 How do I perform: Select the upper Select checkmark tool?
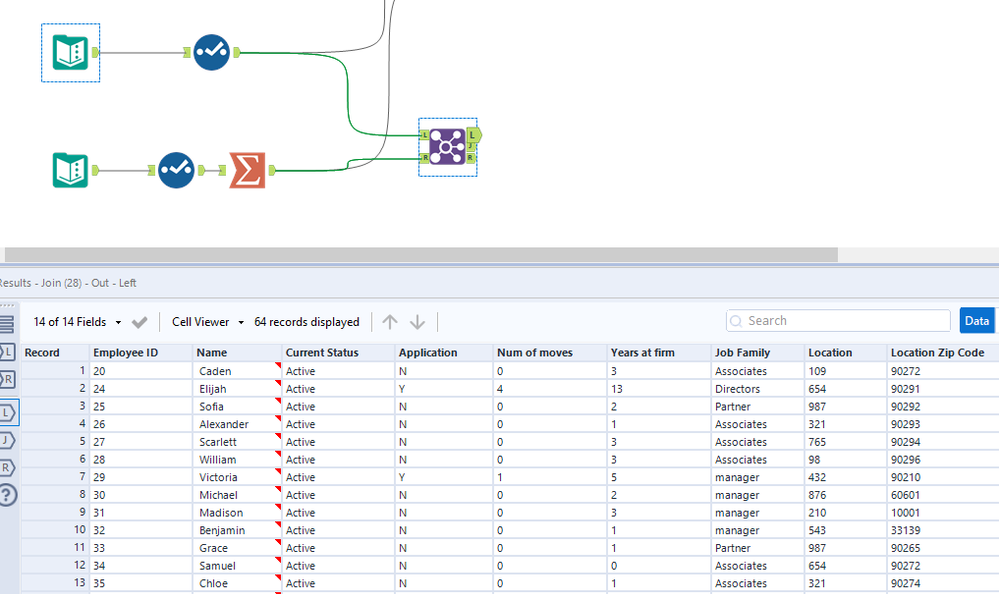click(212, 52)
